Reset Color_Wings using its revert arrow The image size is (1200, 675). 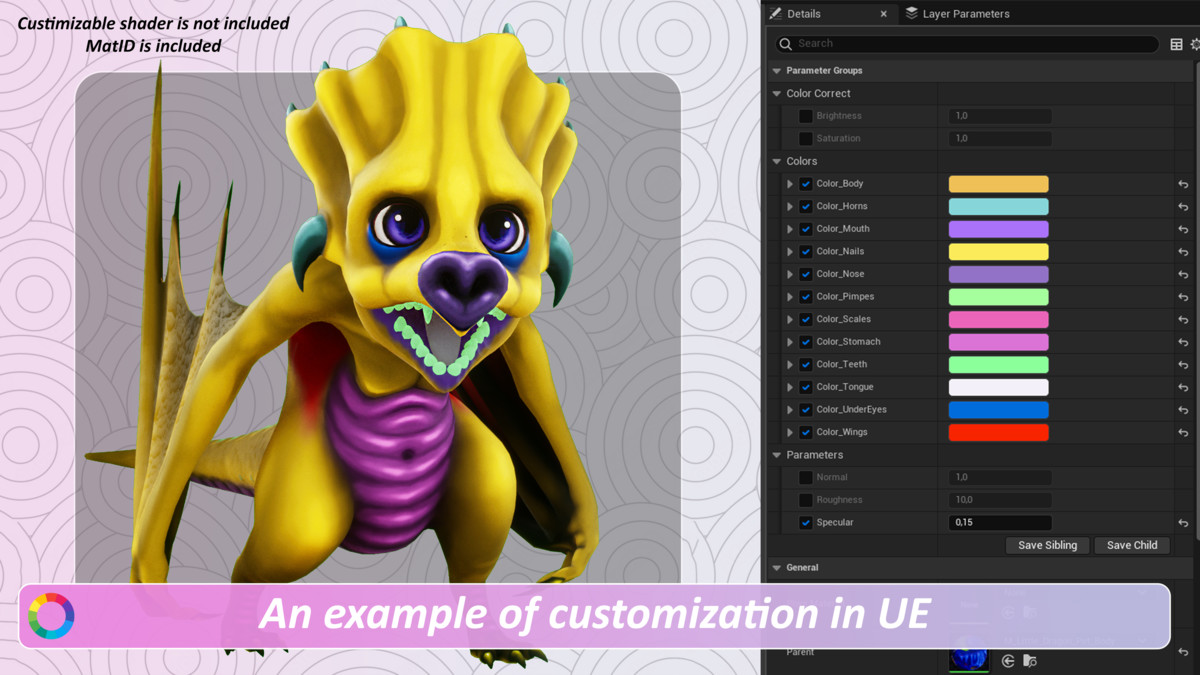(1183, 433)
